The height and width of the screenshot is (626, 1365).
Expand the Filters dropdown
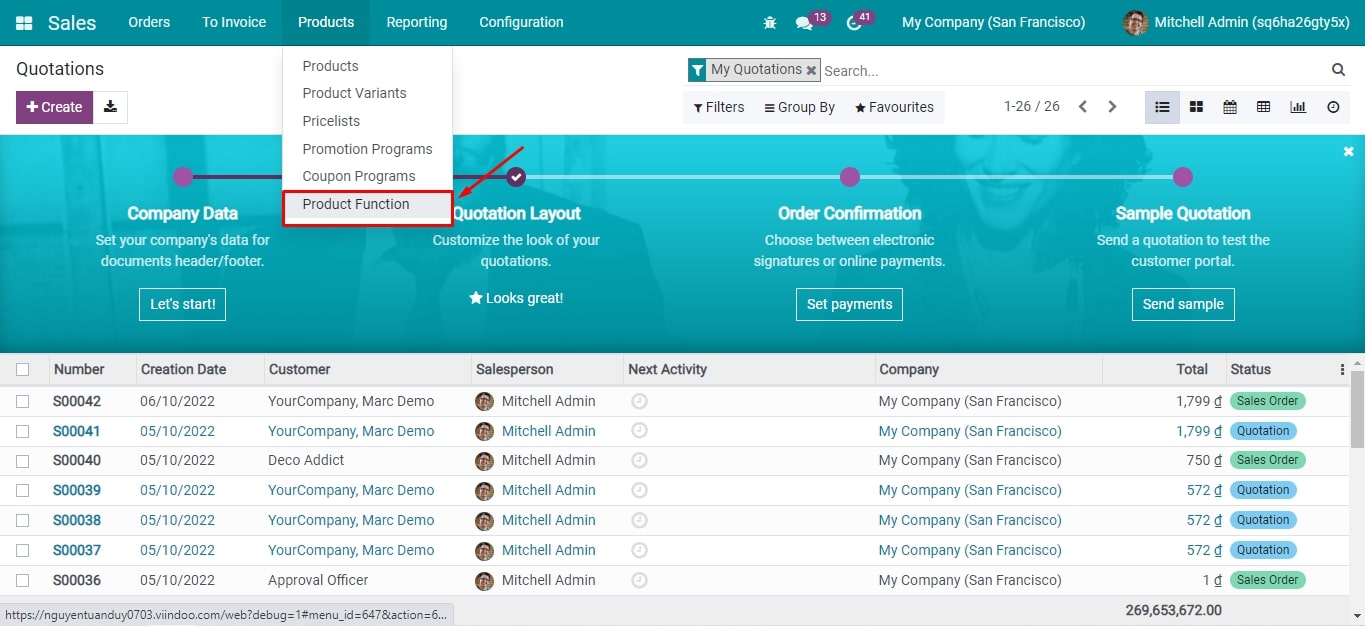pyautogui.click(x=719, y=107)
